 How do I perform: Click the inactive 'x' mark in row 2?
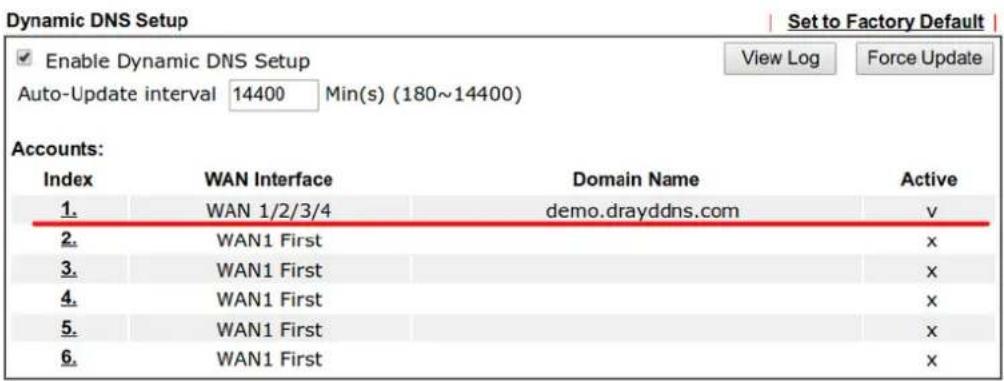click(x=932, y=241)
